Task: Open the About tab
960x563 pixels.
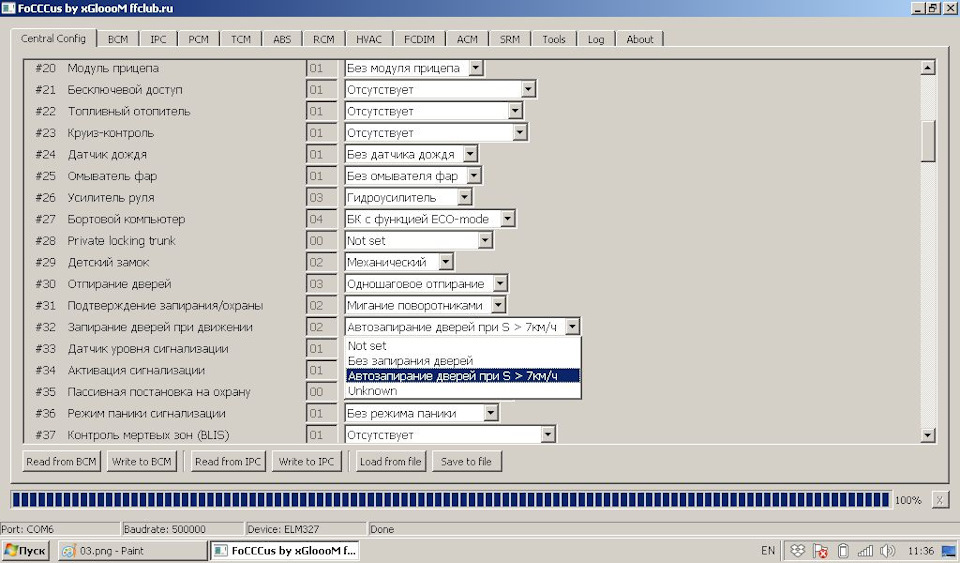Action: [x=640, y=39]
